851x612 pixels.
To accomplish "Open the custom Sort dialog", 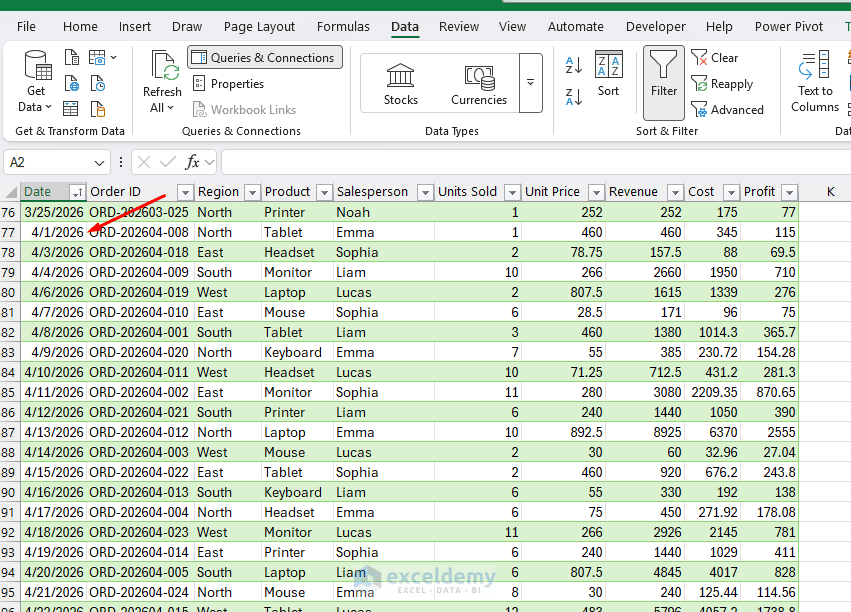I will tap(608, 74).
